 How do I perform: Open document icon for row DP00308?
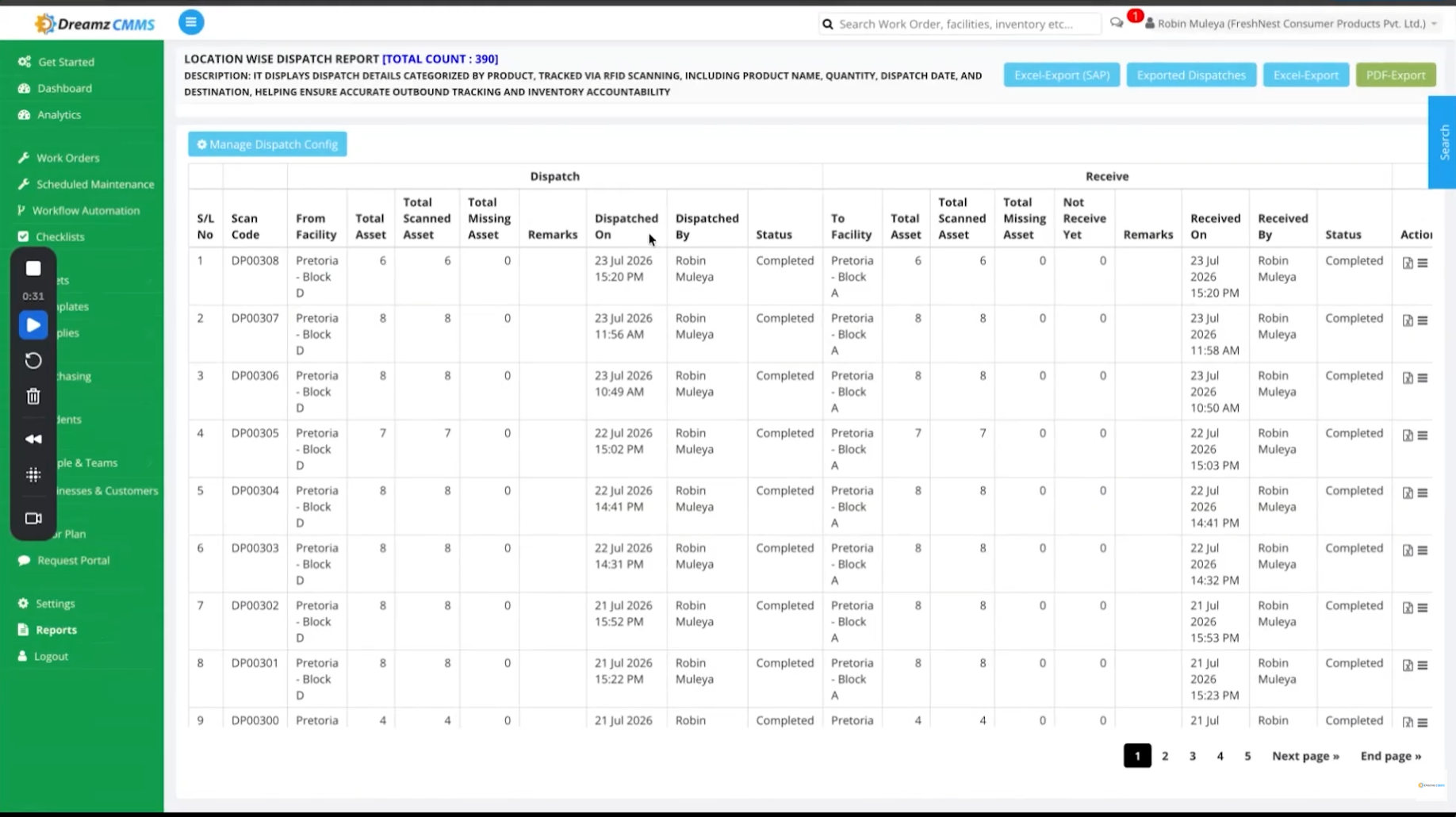coord(1408,263)
